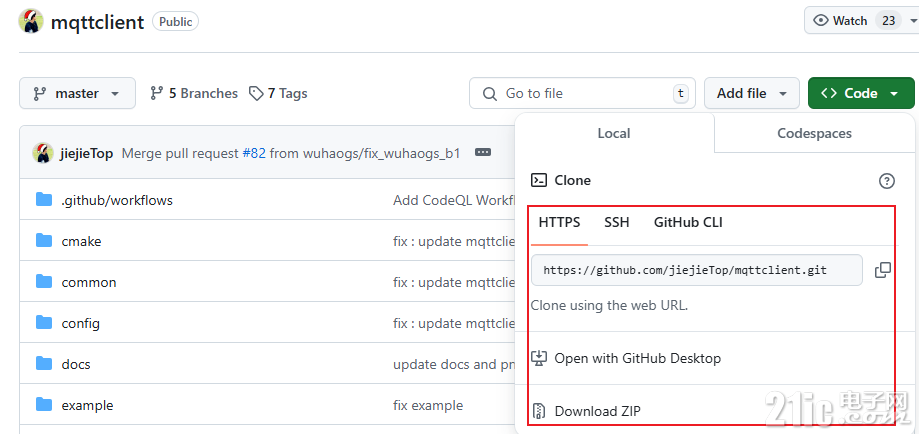Image resolution: width=919 pixels, height=434 pixels.
Task: Click the search magnifier icon in Go to file
Action: pos(489,94)
